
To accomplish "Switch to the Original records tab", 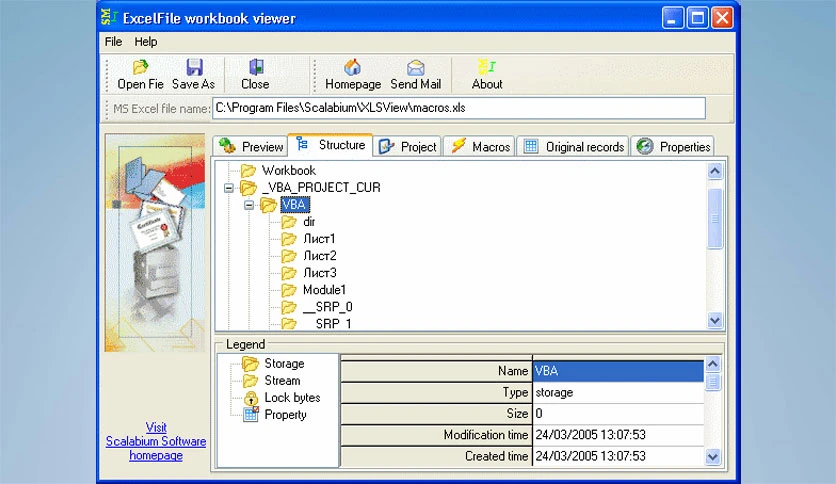I will pos(573,147).
